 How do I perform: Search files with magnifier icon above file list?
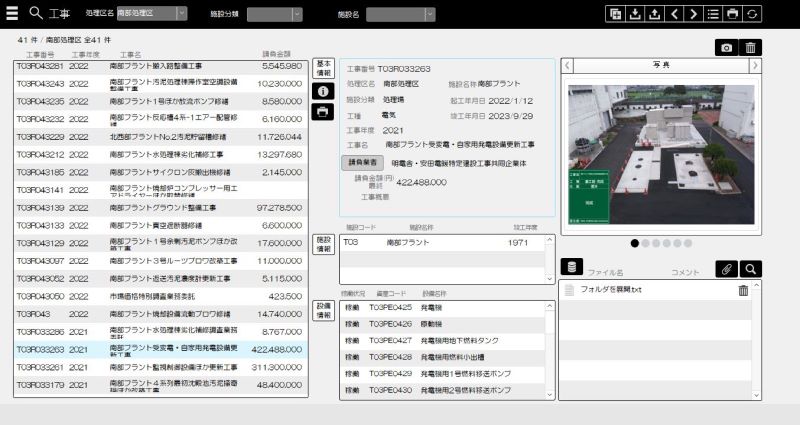[751, 269]
